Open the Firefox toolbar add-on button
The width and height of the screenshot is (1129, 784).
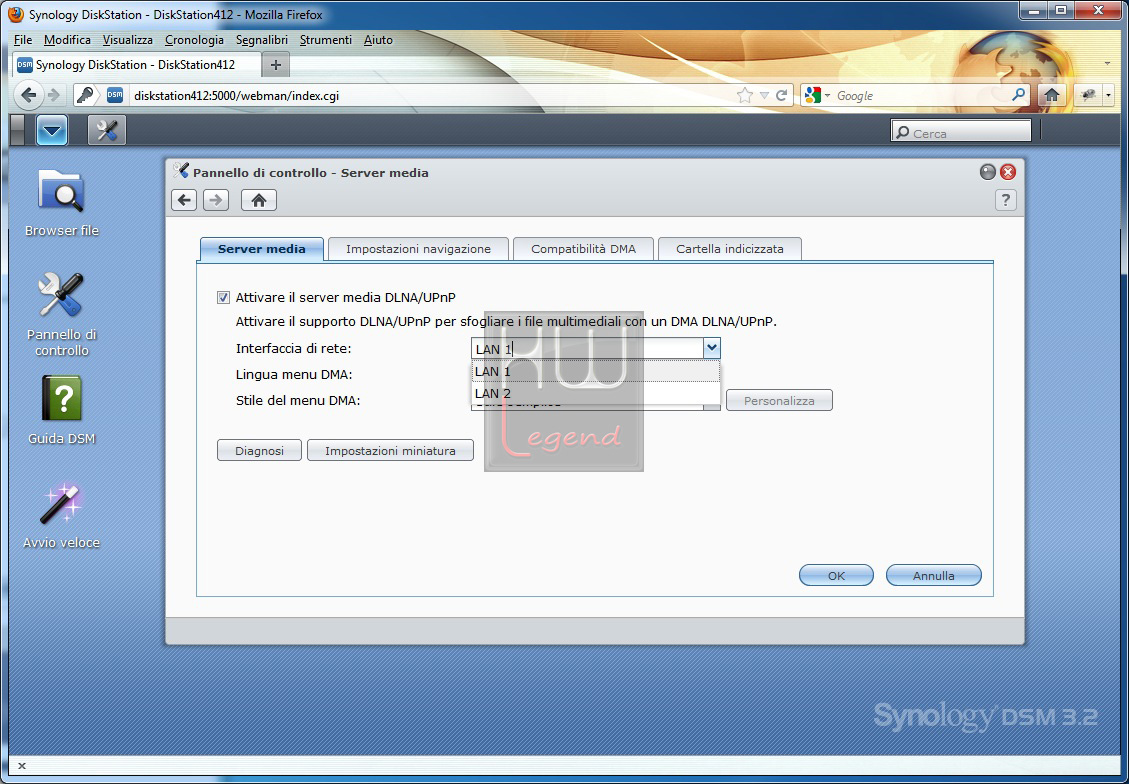[x=1088, y=95]
